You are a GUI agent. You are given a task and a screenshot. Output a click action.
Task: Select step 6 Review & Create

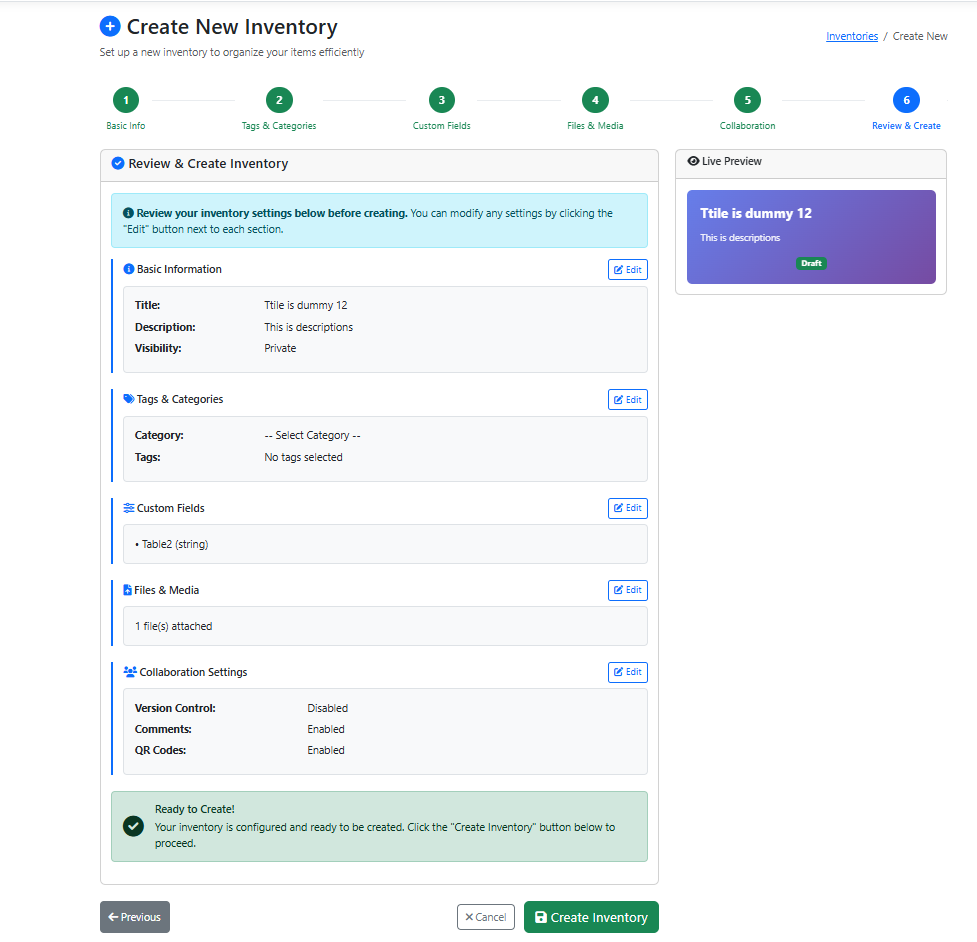pos(906,100)
